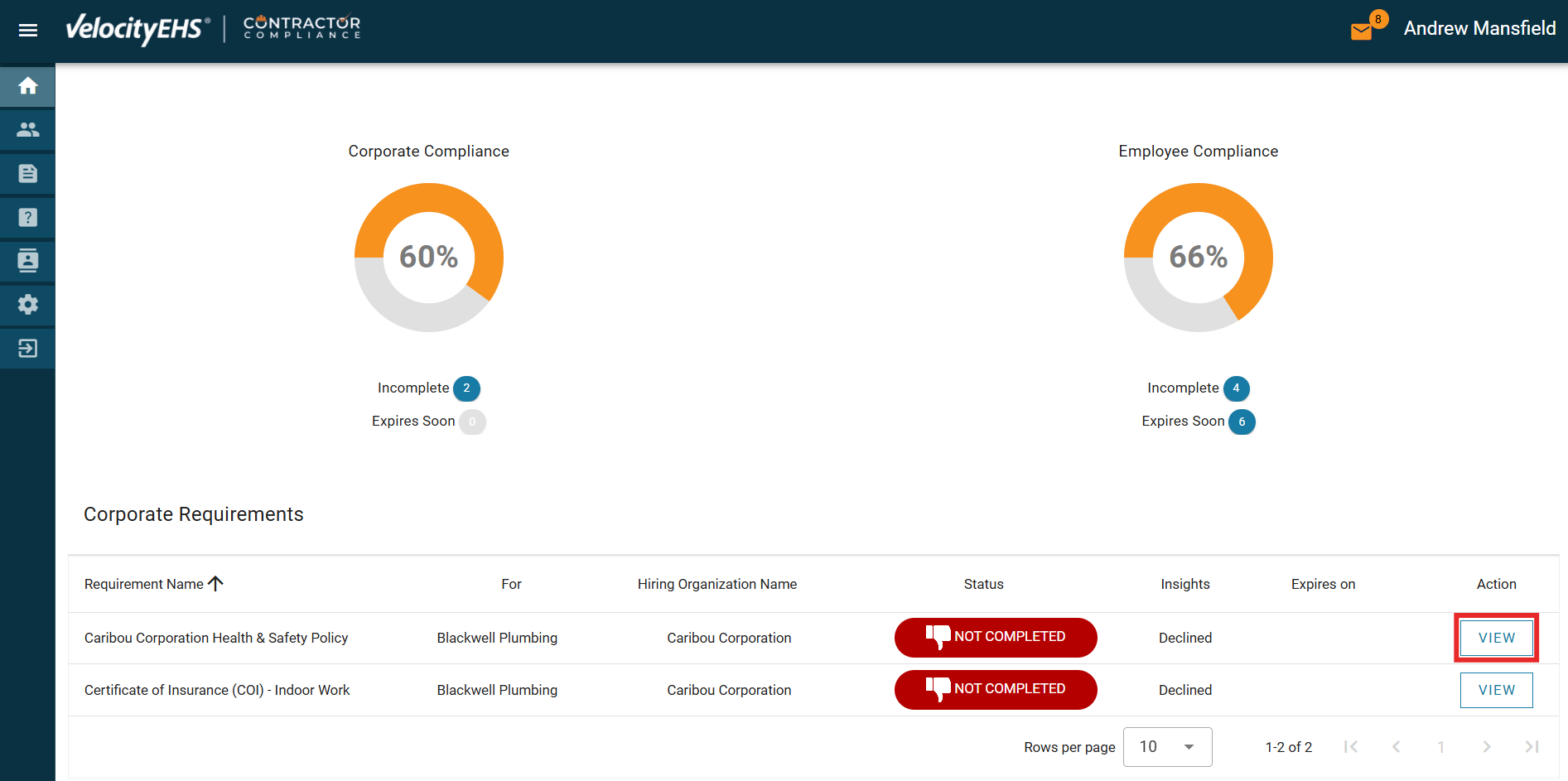Open the mail notifications envelope icon
This screenshot has height=781, width=1568.
pos(1361,31)
